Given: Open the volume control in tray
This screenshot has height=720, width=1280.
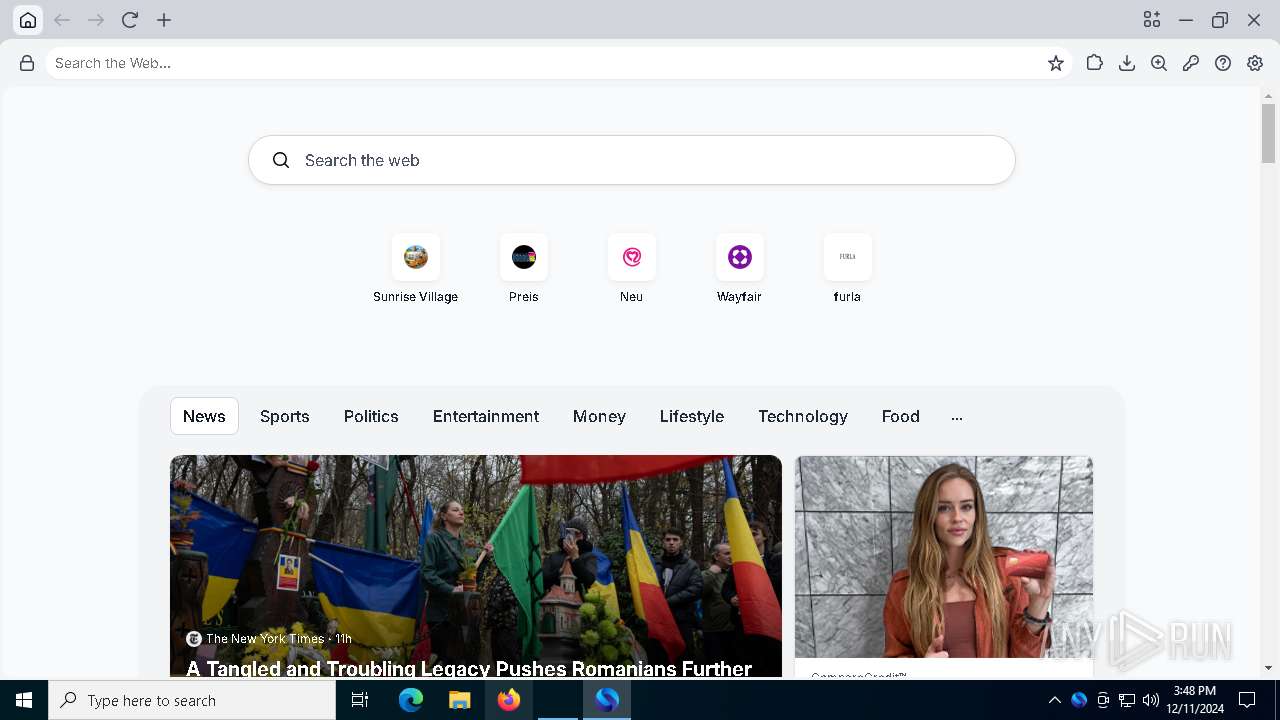Looking at the screenshot, I should click(1151, 700).
